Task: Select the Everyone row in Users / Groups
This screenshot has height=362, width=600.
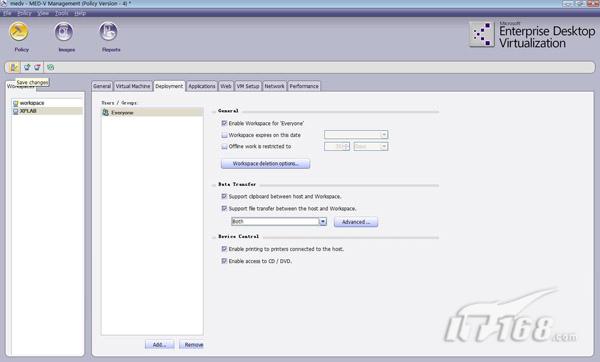Action: click(152, 113)
